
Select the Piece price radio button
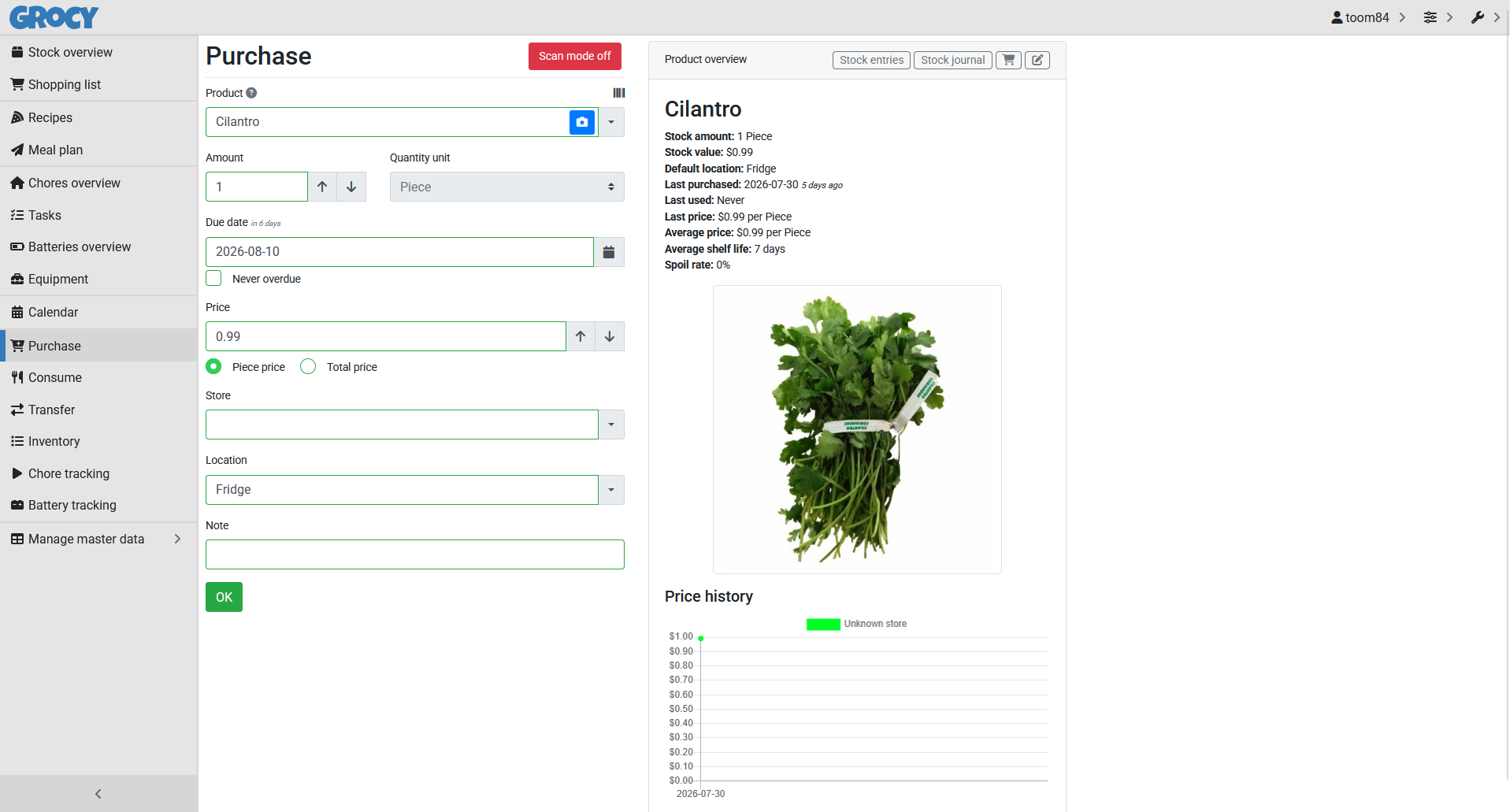(213, 366)
